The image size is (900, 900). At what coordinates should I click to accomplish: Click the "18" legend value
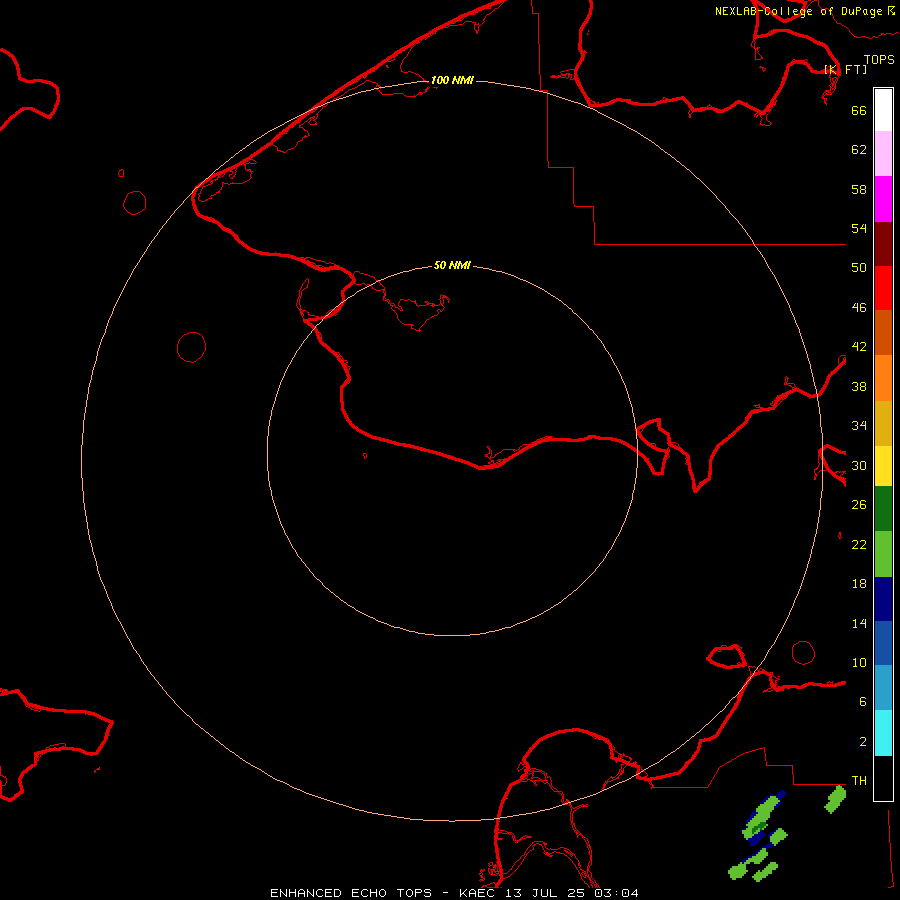pyautogui.click(x=859, y=584)
